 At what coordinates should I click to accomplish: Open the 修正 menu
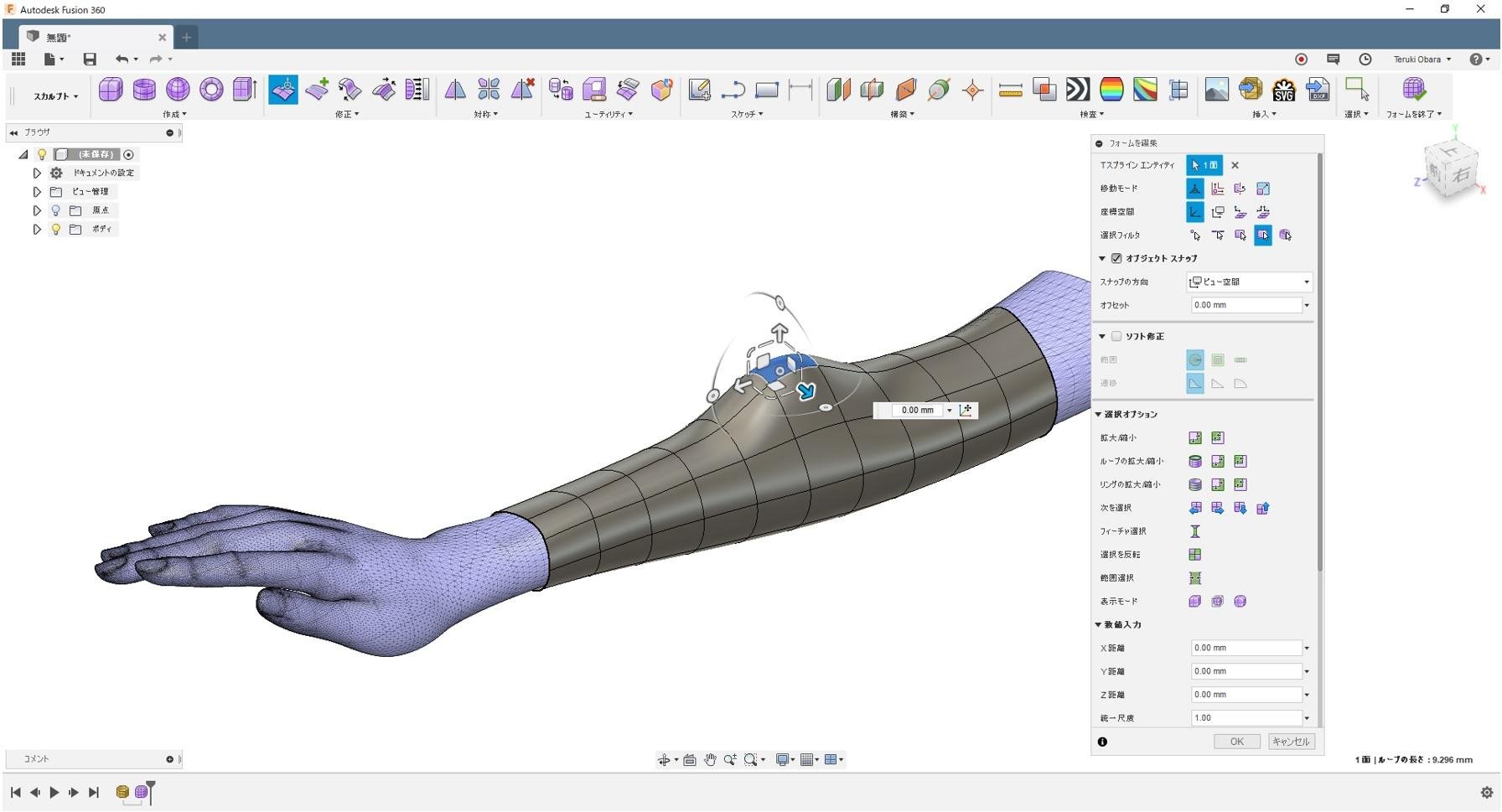point(347,114)
